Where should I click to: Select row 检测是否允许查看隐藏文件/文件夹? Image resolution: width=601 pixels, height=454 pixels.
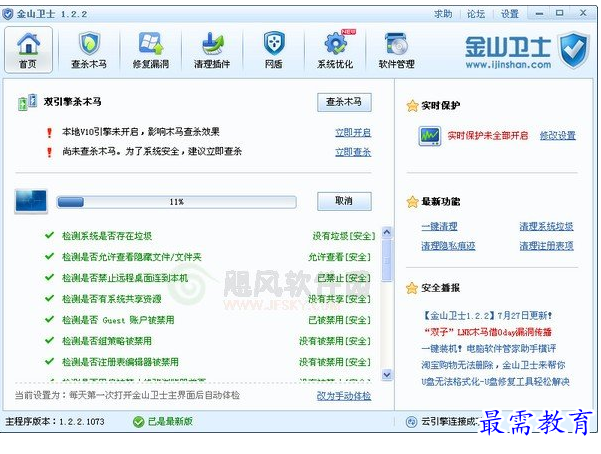tap(210, 257)
